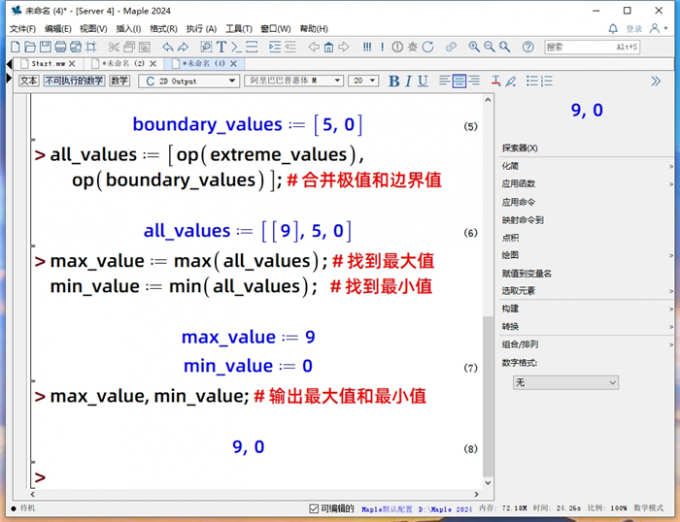Open the 执行(A) menu
Screen dimensions: 680x522
click(201, 29)
